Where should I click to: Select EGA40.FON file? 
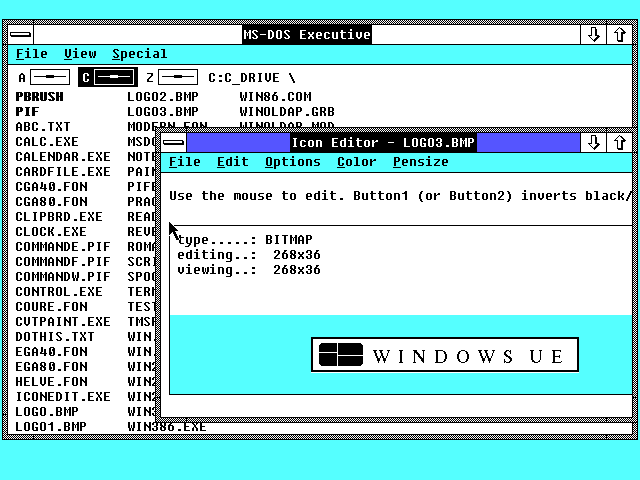[x=51, y=351]
